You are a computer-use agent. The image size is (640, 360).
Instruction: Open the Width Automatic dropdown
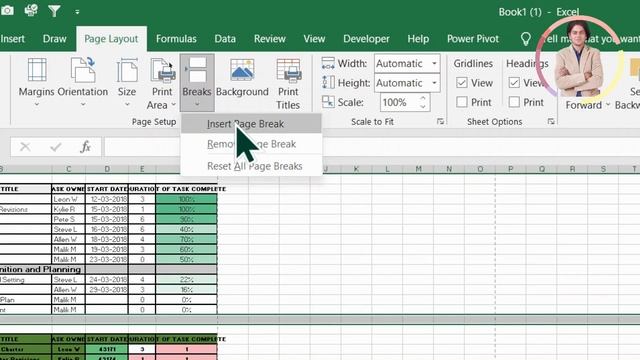pos(434,64)
